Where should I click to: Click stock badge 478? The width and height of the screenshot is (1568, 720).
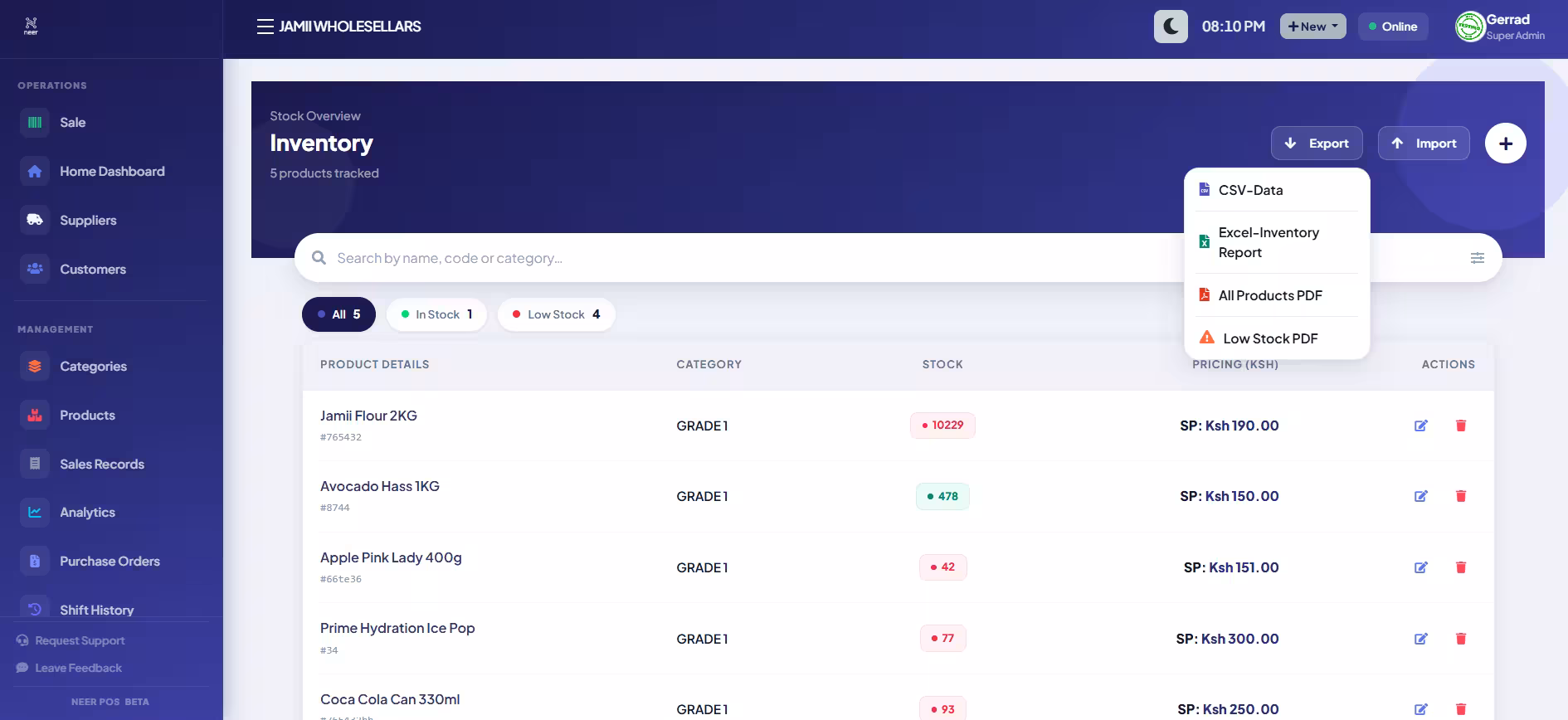942,496
